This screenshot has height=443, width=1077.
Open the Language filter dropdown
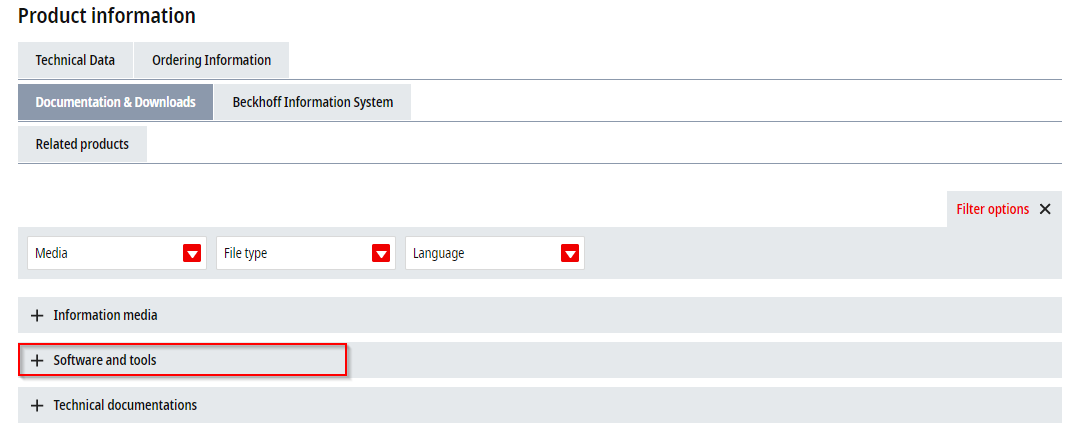[x=495, y=253]
